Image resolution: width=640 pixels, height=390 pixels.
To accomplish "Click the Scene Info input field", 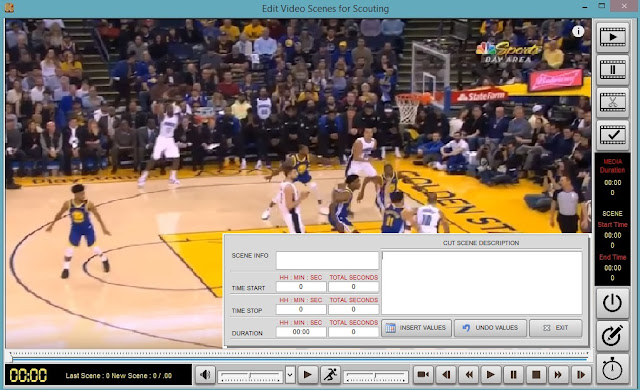I will 327,260.
